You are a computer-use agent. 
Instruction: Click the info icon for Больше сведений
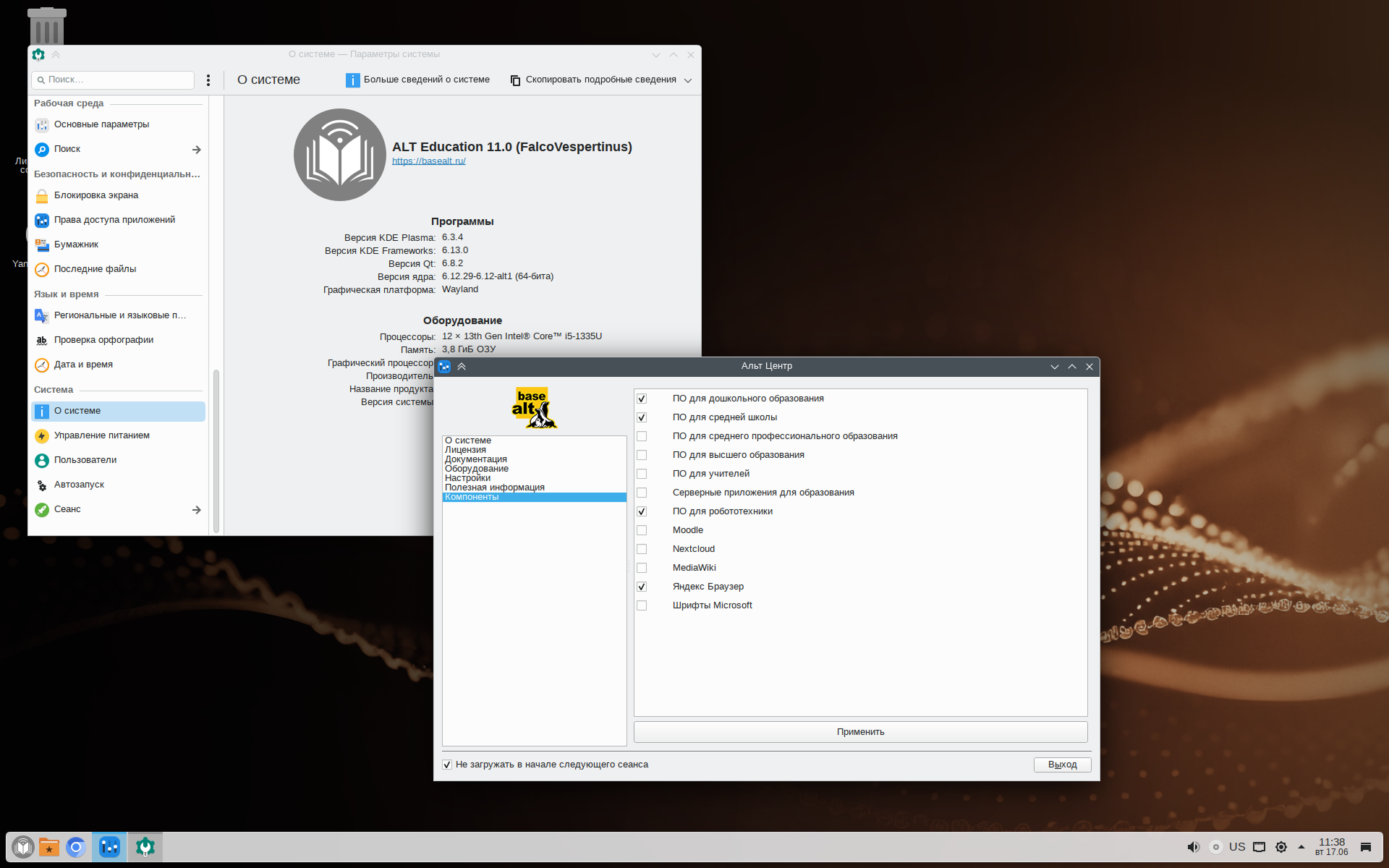pos(352,80)
